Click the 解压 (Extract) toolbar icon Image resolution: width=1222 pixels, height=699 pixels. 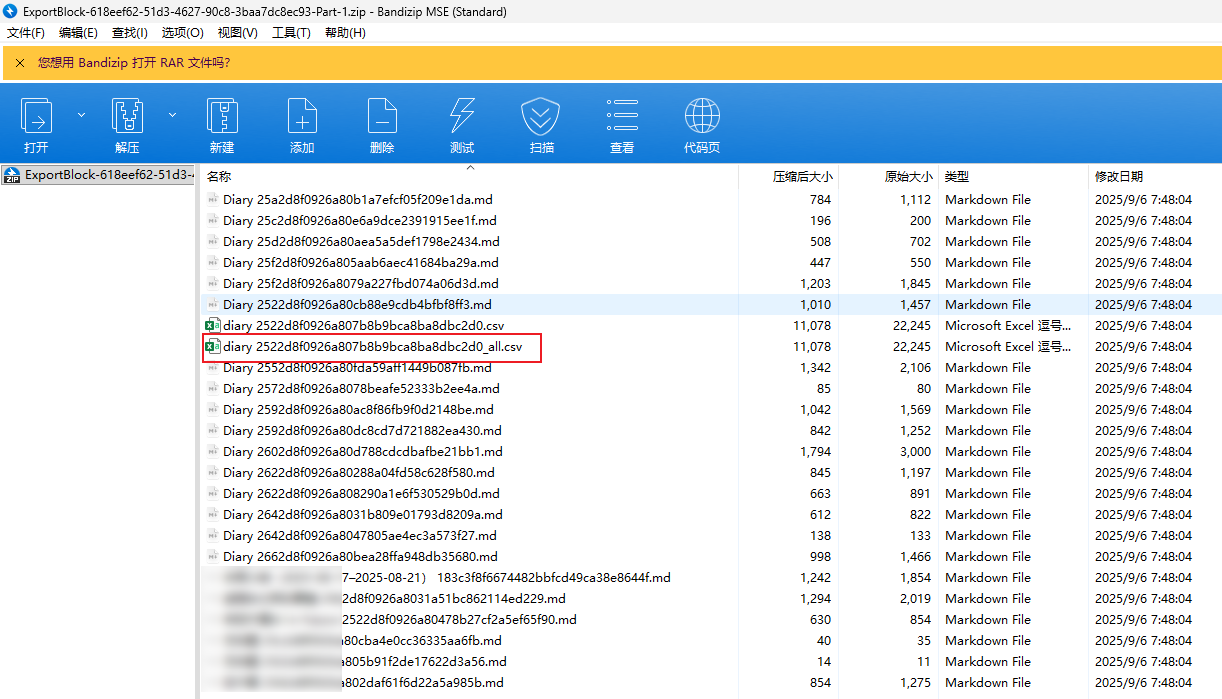click(127, 117)
